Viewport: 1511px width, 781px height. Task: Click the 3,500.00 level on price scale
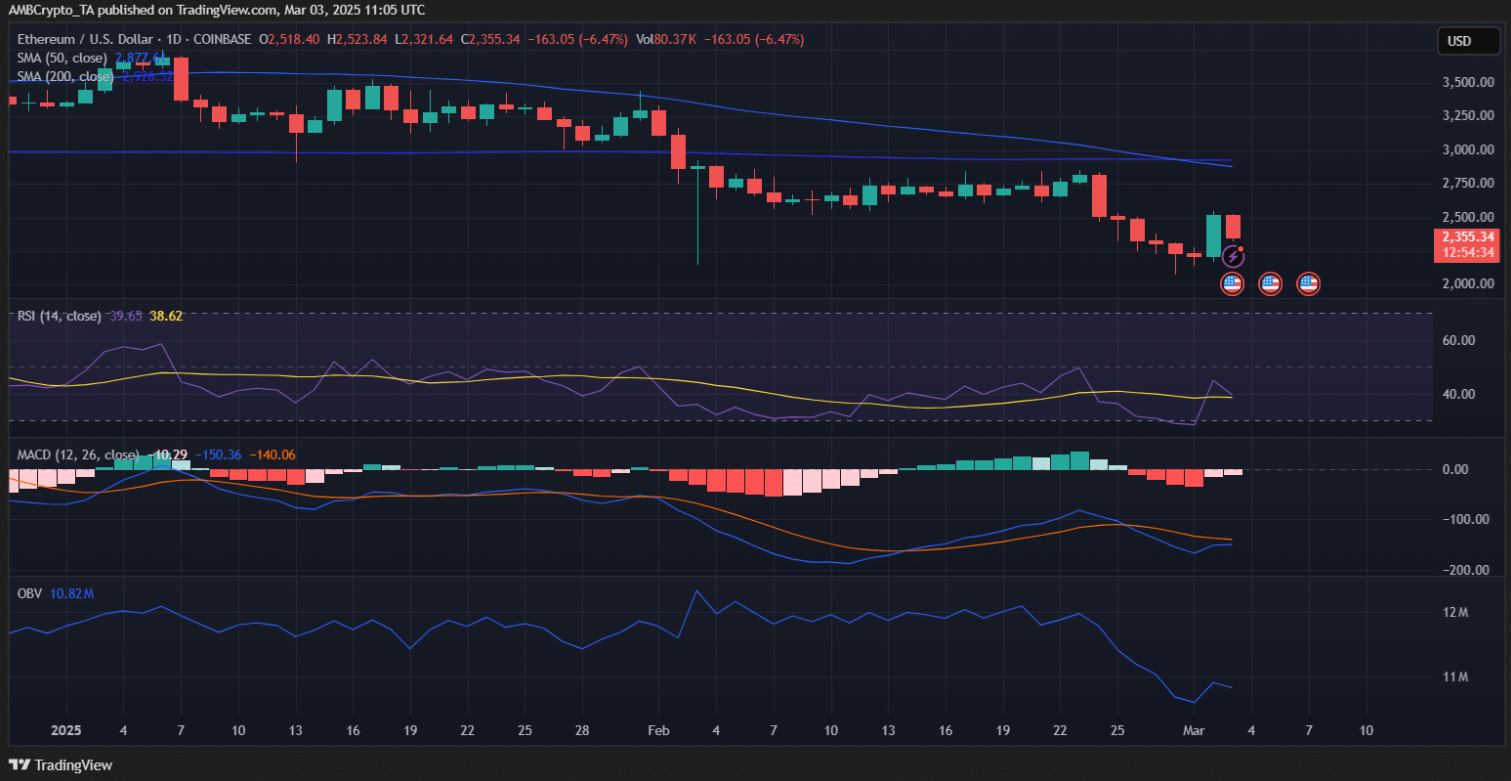[x=1463, y=82]
